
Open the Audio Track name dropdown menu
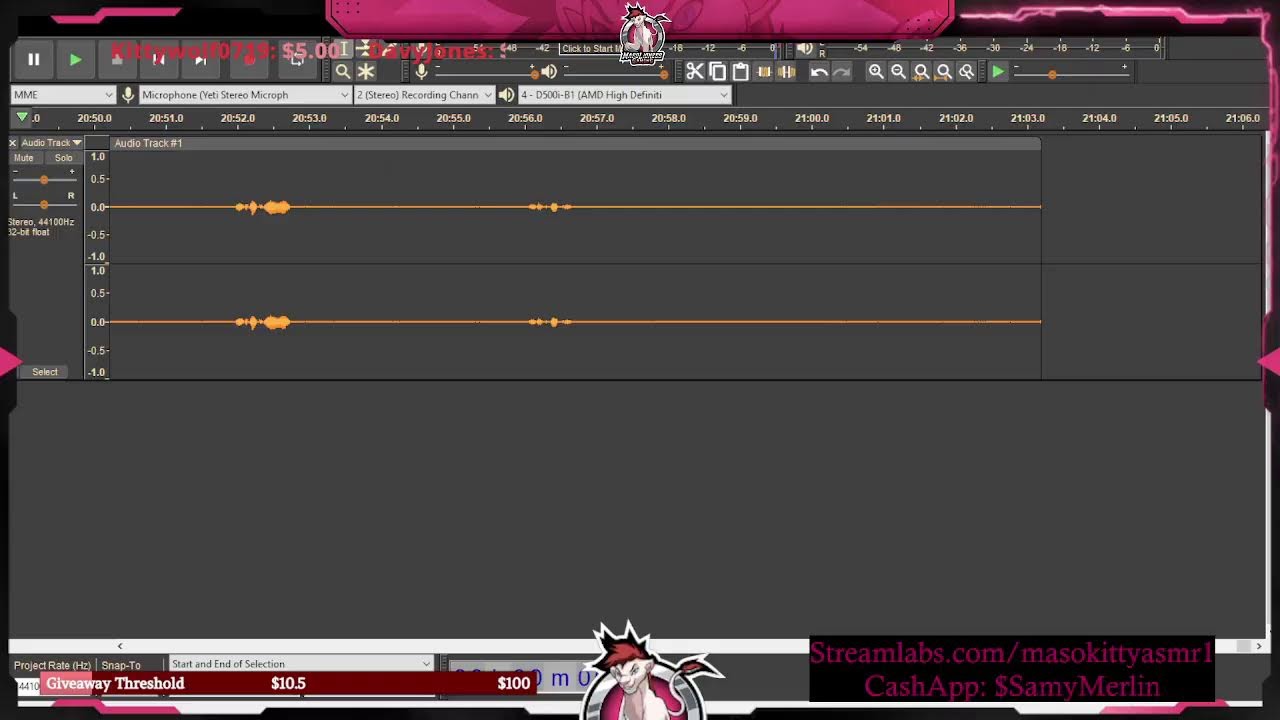[51, 143]
